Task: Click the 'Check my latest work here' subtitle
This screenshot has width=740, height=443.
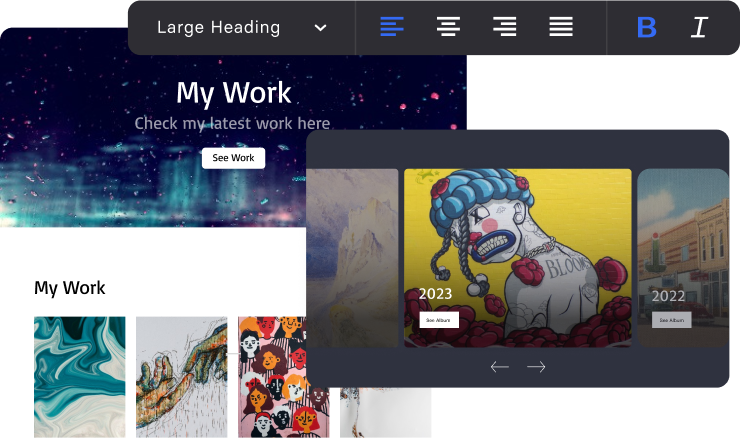Action: tap(232, 124)
